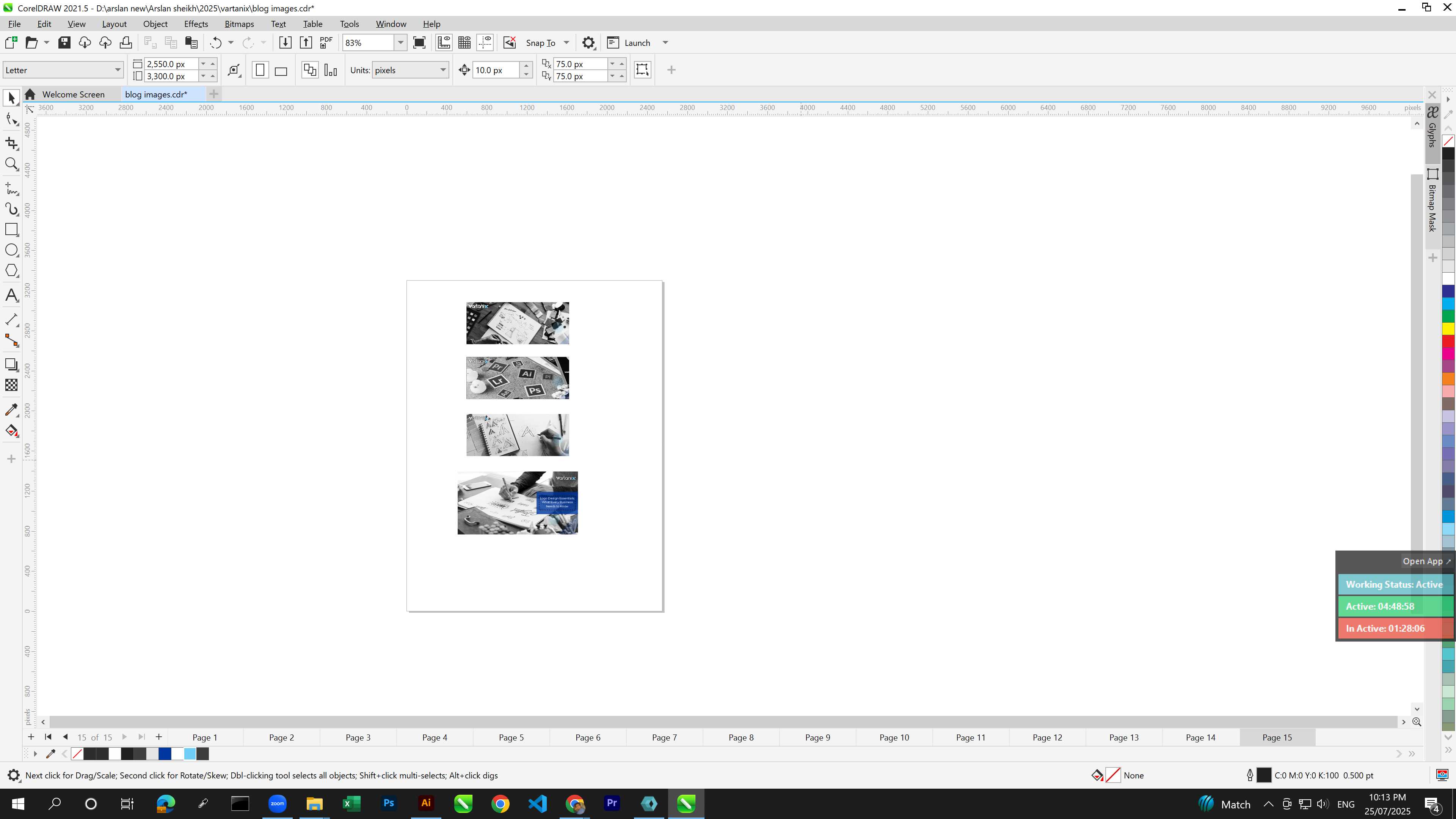Pick the yellow swatch in color palette
This screenshot has width=1456, height=819.
tap(1448, 328)
